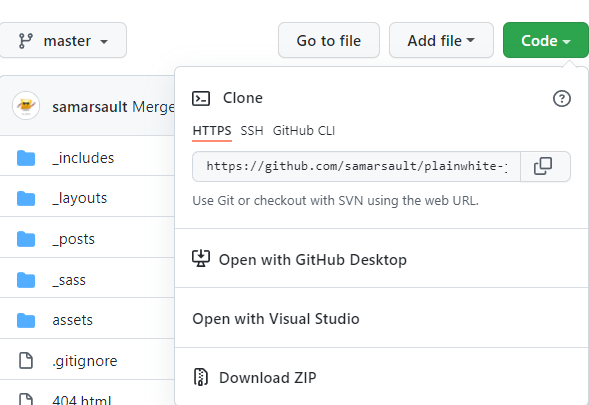Open the _sass folder
Viewport: 589px width, 405px height.
[x=69, y=280]
